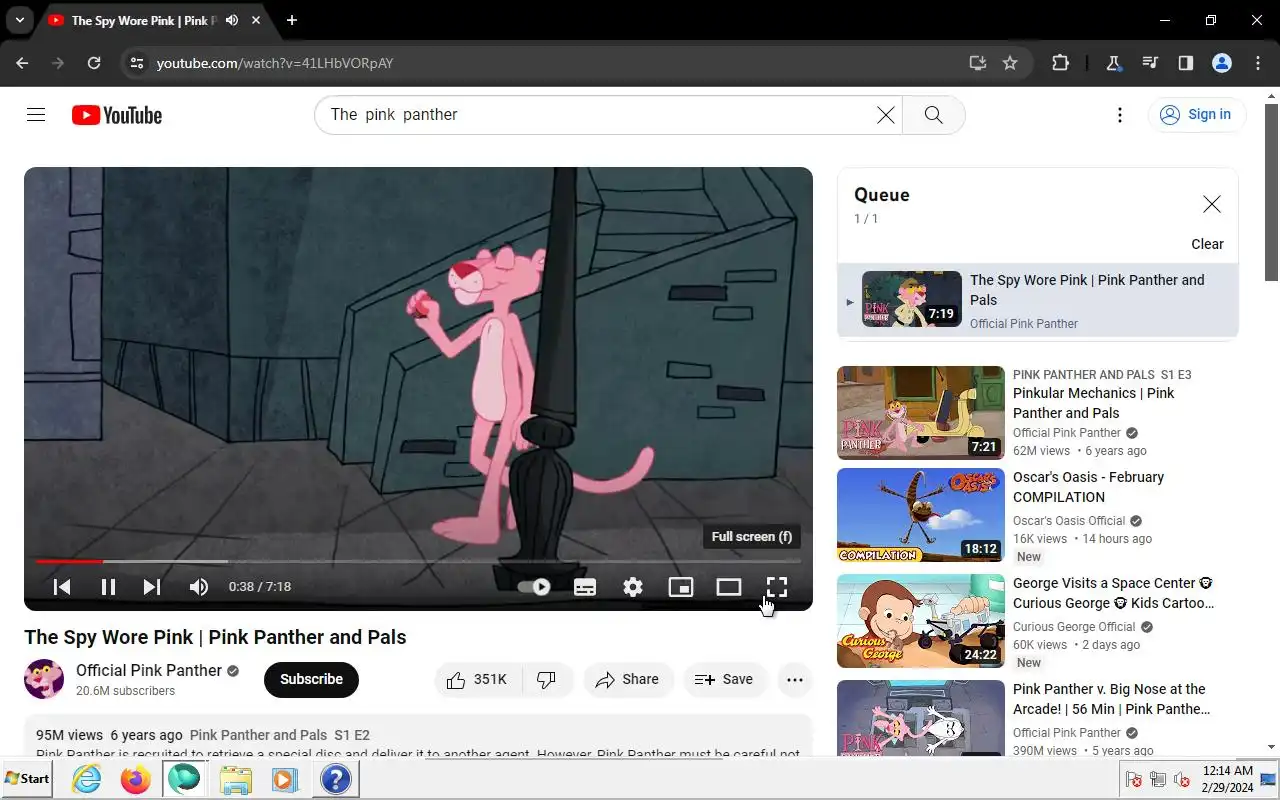
Task: Open Chrome extensions puzzle icon
Action: pos(1061,63)
